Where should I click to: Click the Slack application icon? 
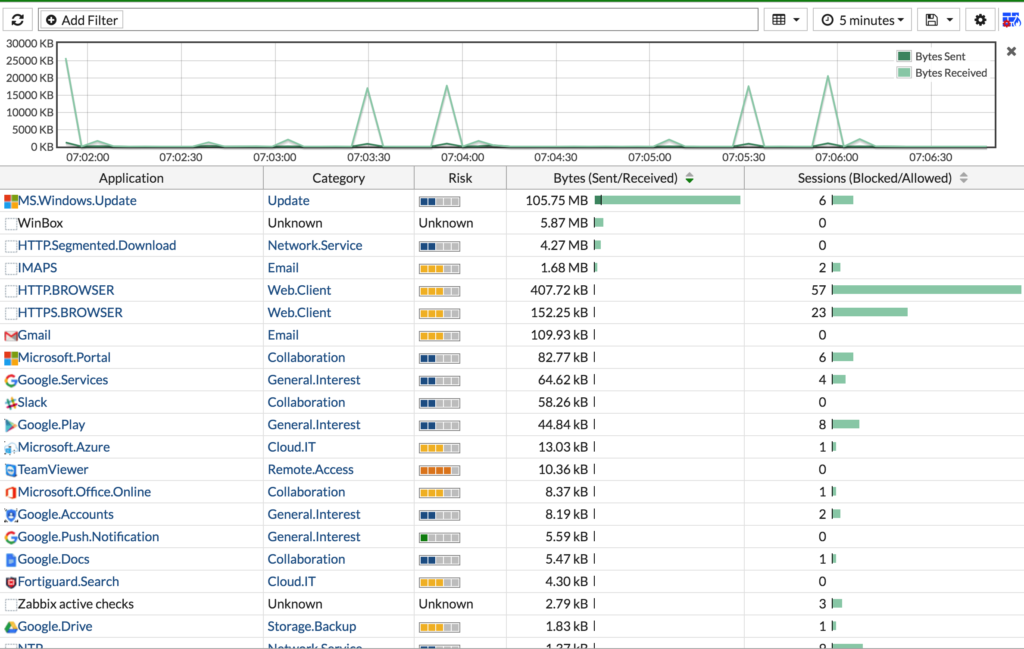click(x=10, y=403)
